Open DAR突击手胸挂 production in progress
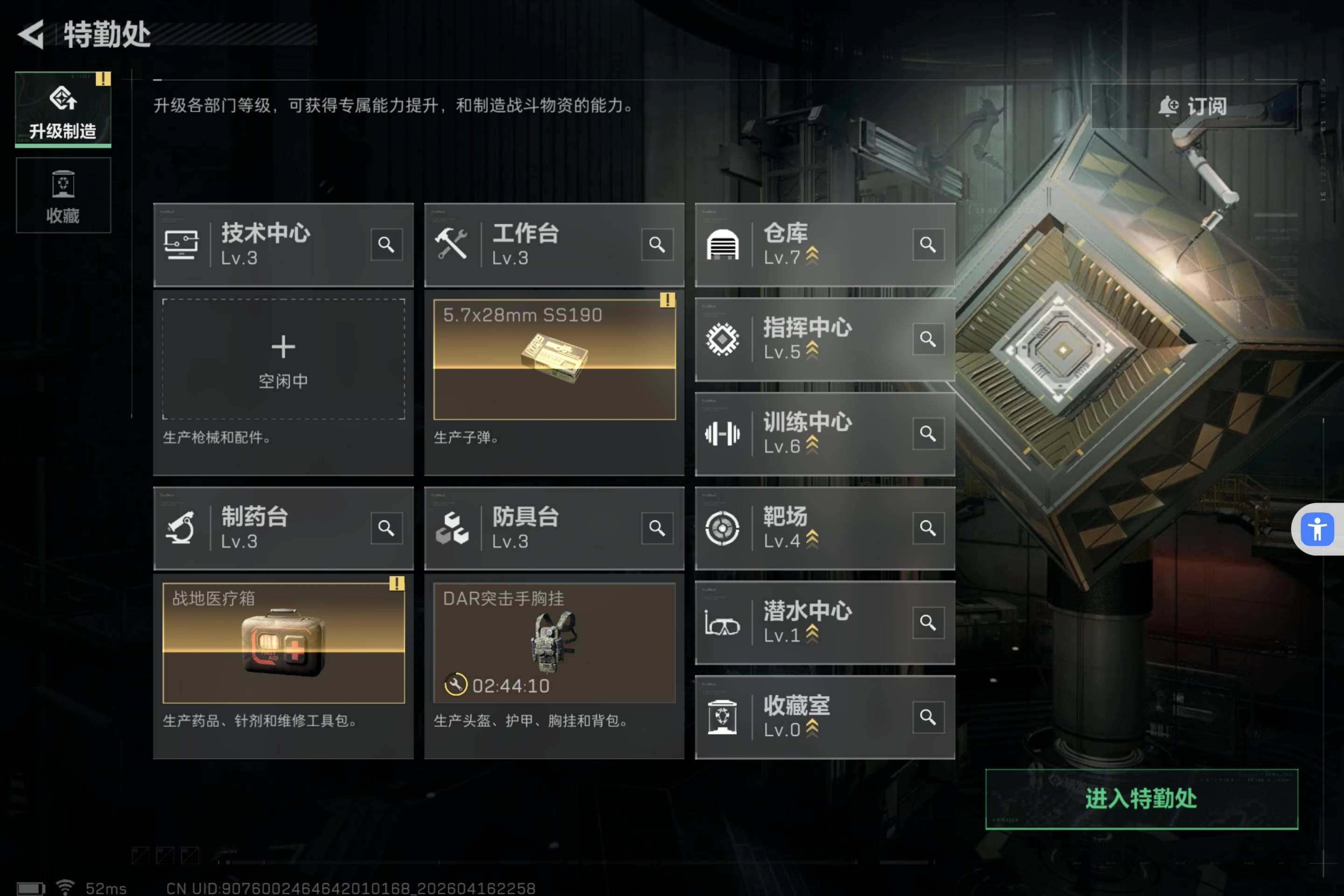The height and width of the screenshot is (896, 1344). (x=554, y=643)
